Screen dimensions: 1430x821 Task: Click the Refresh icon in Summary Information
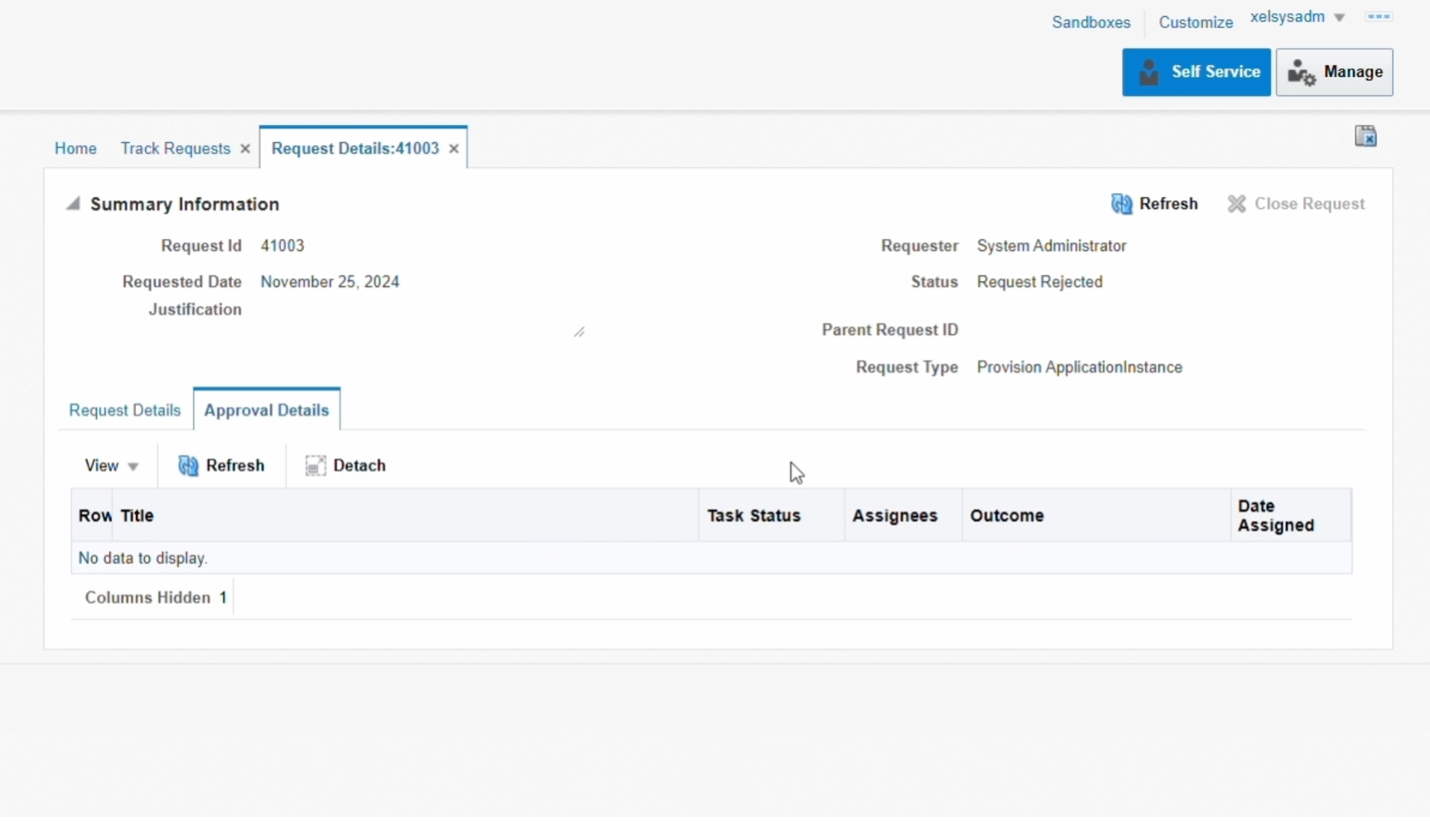[1121, 203]
